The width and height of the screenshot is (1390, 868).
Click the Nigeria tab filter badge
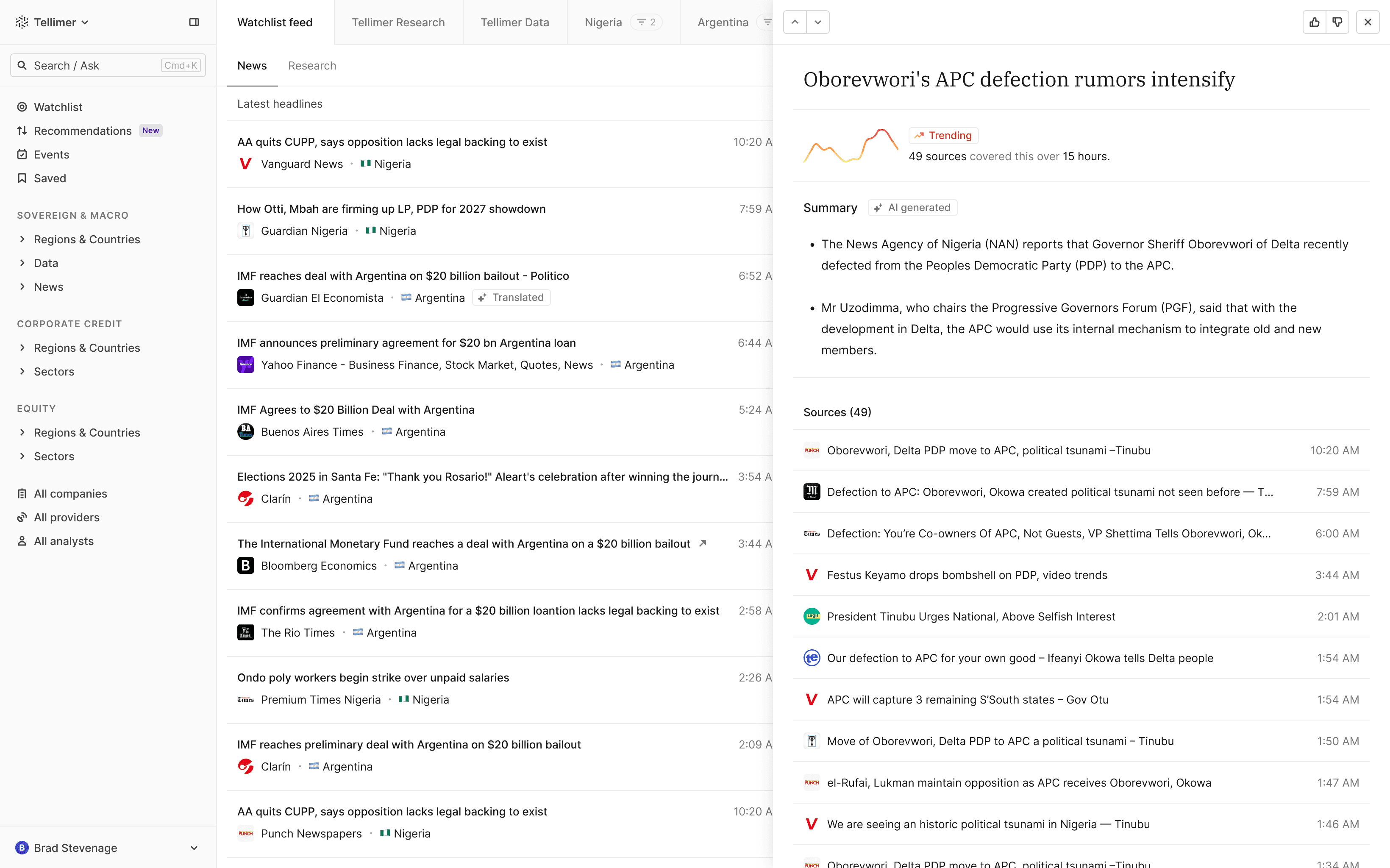[x=646, y=22]
